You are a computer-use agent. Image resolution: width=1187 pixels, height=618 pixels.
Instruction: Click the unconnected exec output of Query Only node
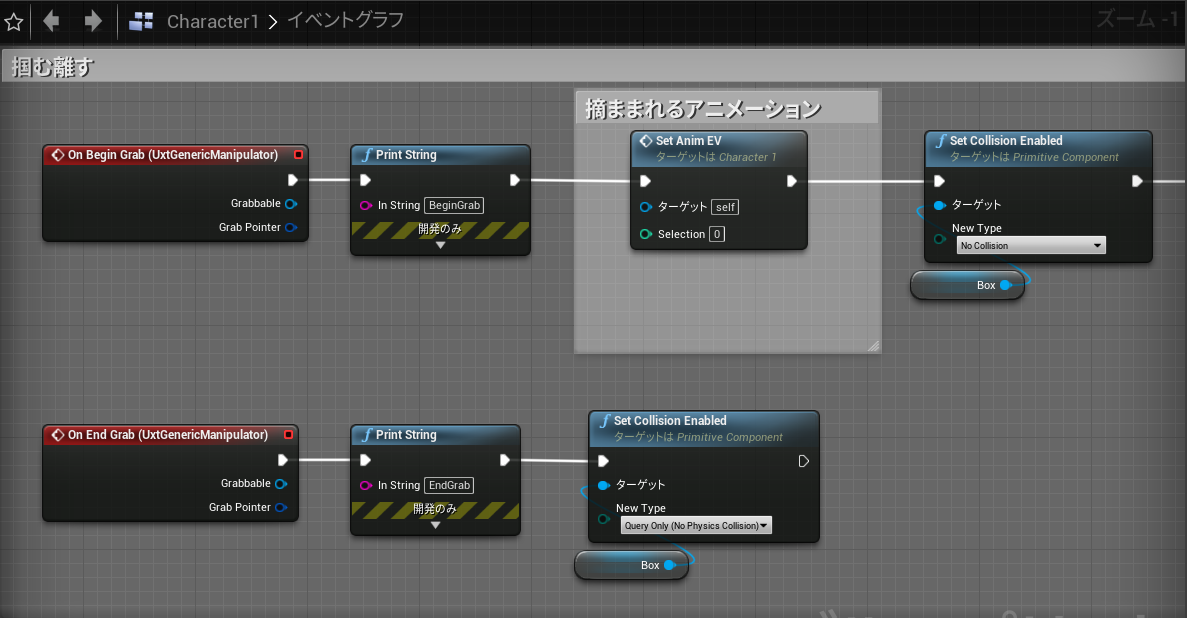804,461
